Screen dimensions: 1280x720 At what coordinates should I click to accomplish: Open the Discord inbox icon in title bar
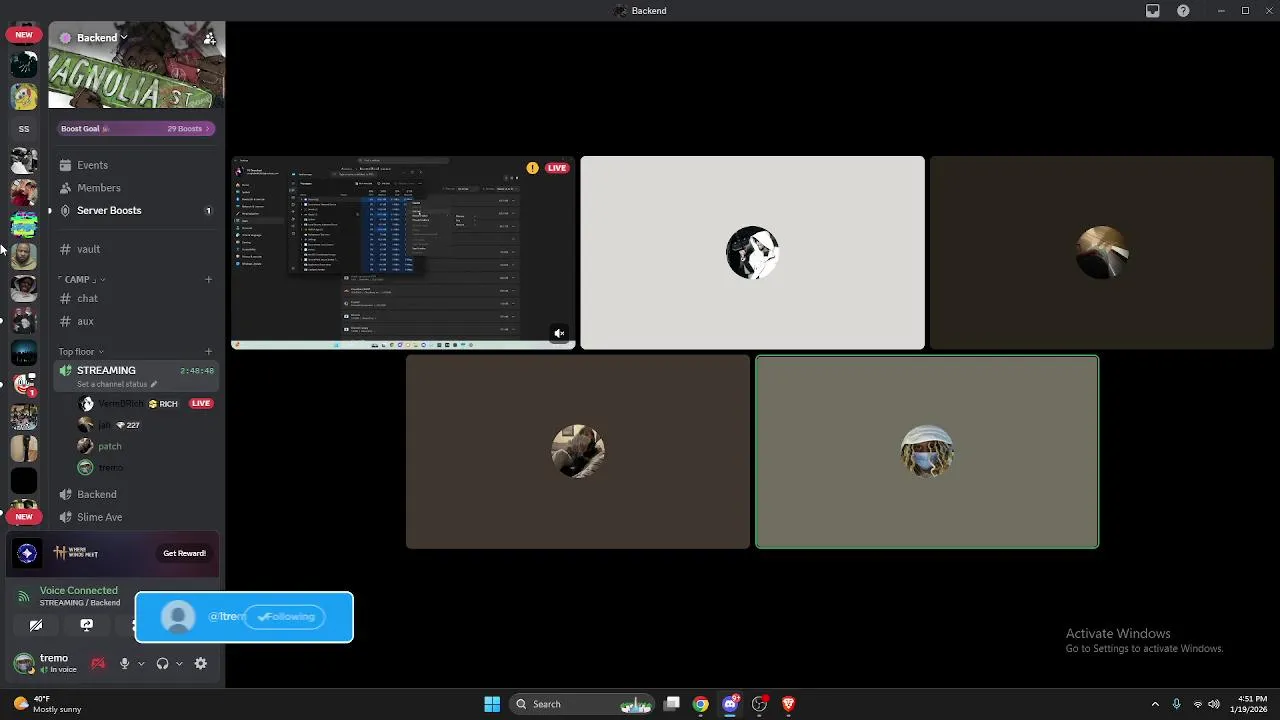[1153, 11]
